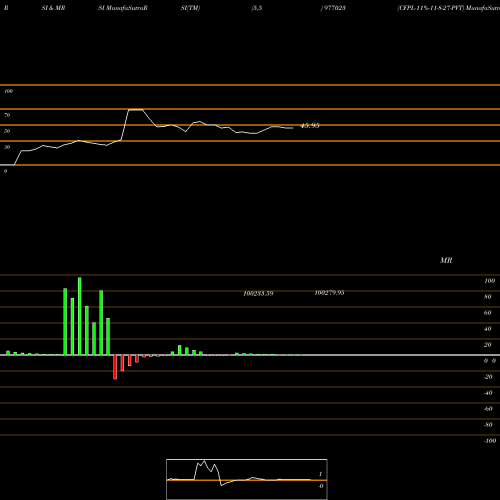Click the SI & MR header label

(x=53, y=8)
